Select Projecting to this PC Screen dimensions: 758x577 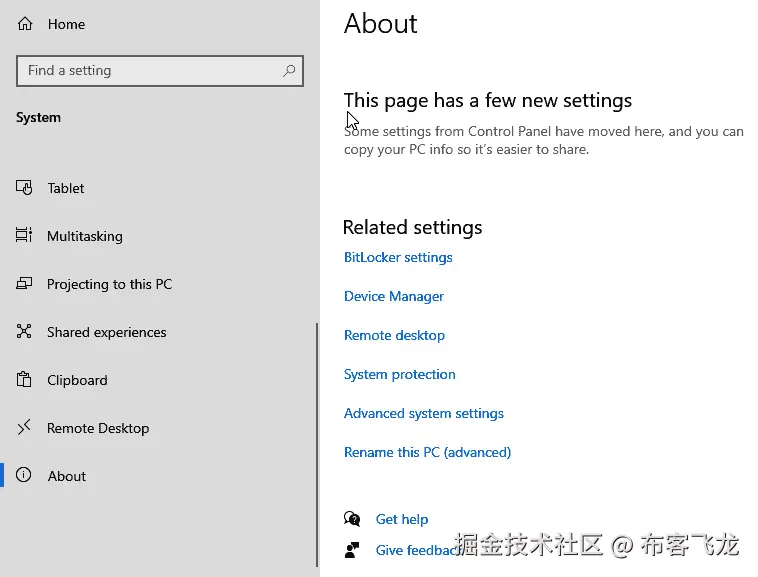click(x=160, y=284)
